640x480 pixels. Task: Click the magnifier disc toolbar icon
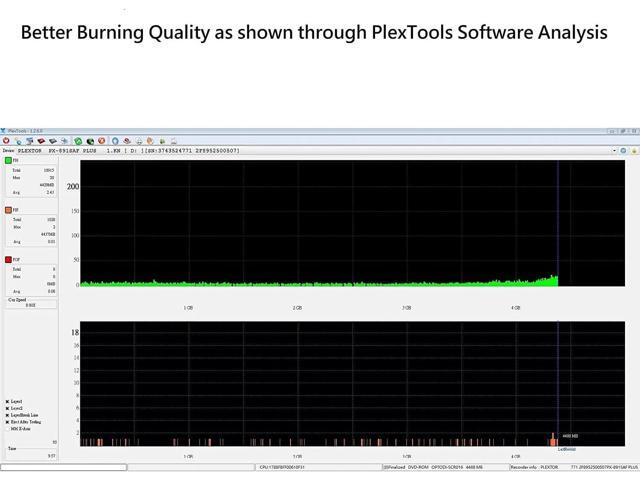pos(18,141)
